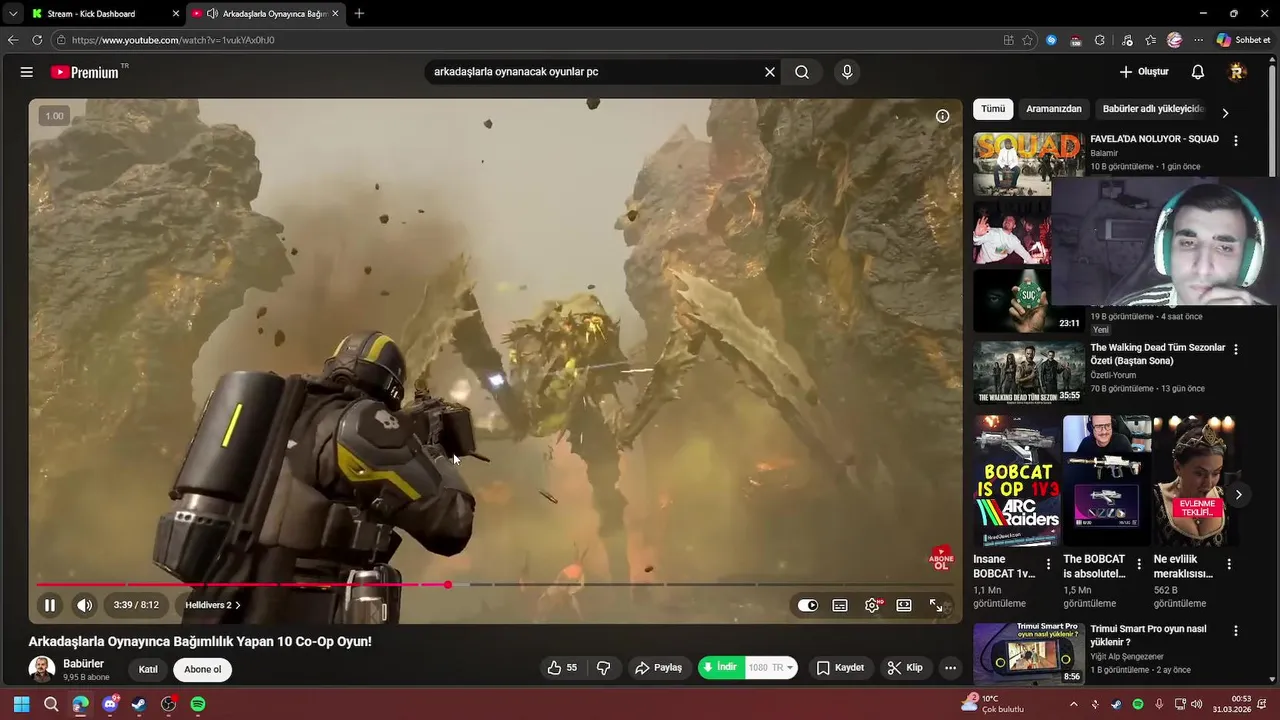Join channel with Katıl button
The height and width of the screenshot is (720, 1280).
click(148, 670)
